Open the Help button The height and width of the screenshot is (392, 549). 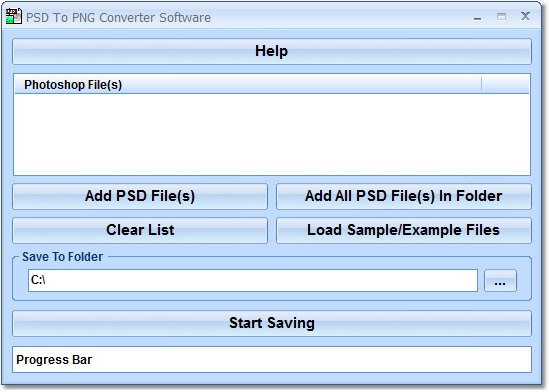(x=272, y=51)
